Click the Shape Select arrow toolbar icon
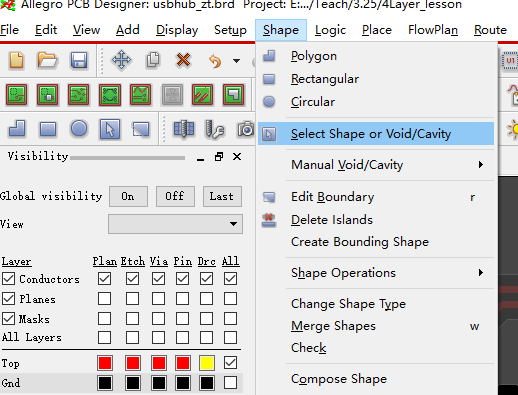The height and width of the screenshot is (395, 518). 110,129
